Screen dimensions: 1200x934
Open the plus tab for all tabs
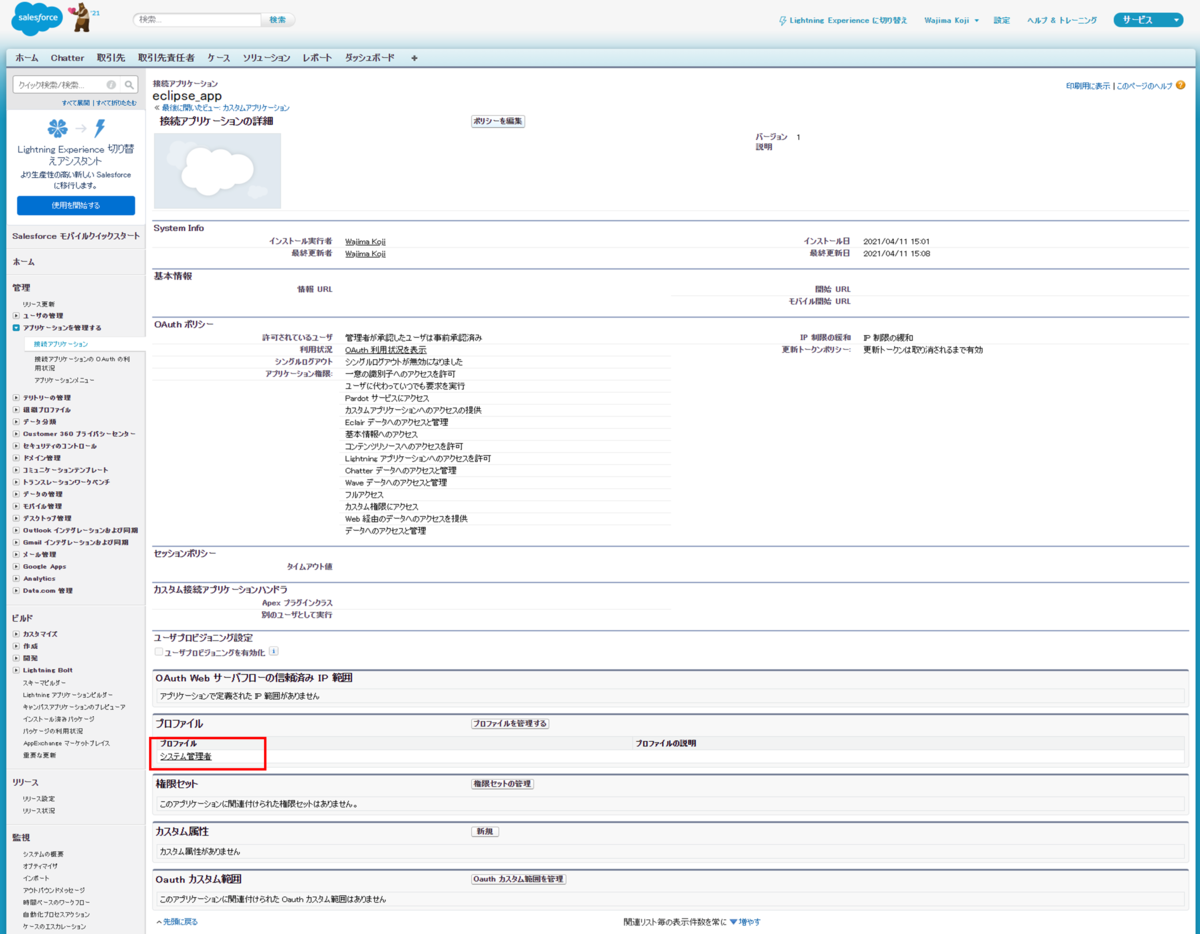coord(414,58)
